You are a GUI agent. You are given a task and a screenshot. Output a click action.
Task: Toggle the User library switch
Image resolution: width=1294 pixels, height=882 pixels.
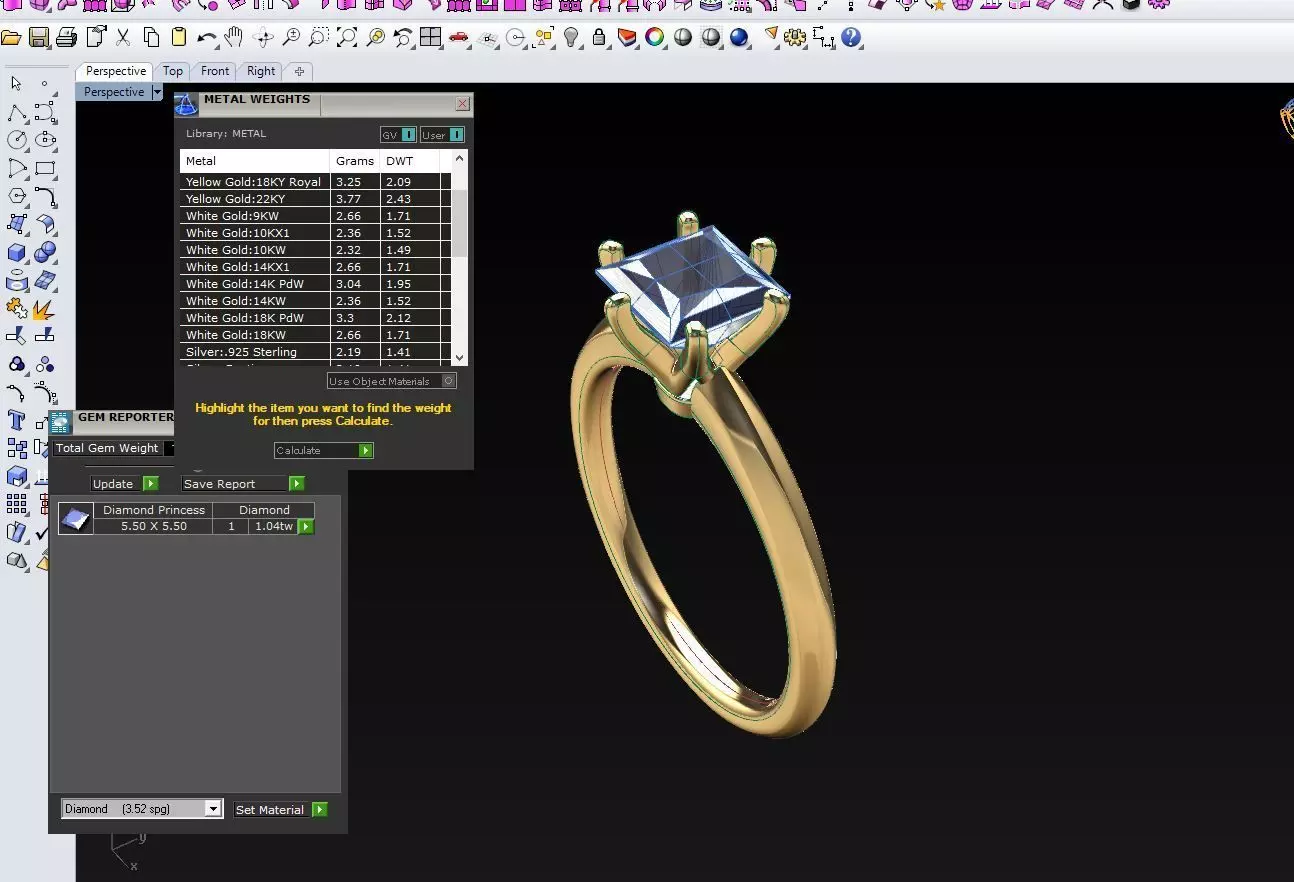(x=442, y=135)
